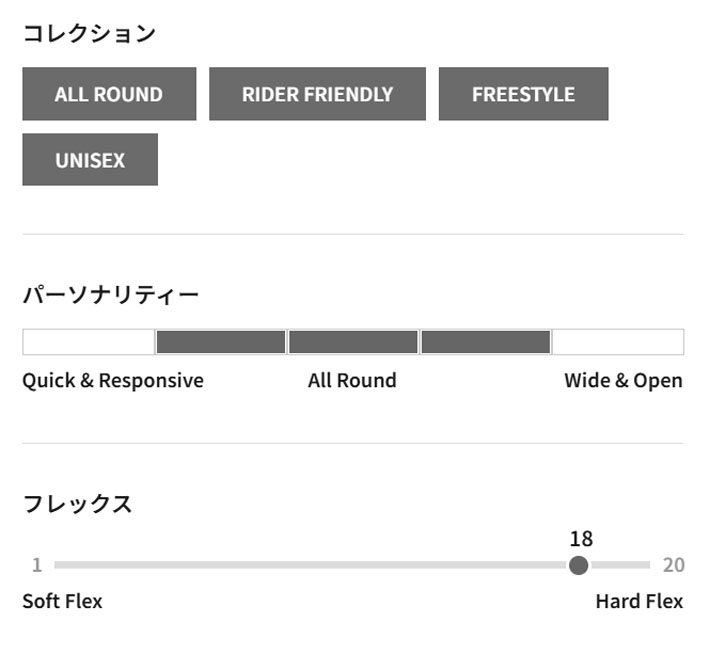Click the RIDER FRIENDLY collection tag
This screenshot has height=654, width=710.
pos(317,94)
